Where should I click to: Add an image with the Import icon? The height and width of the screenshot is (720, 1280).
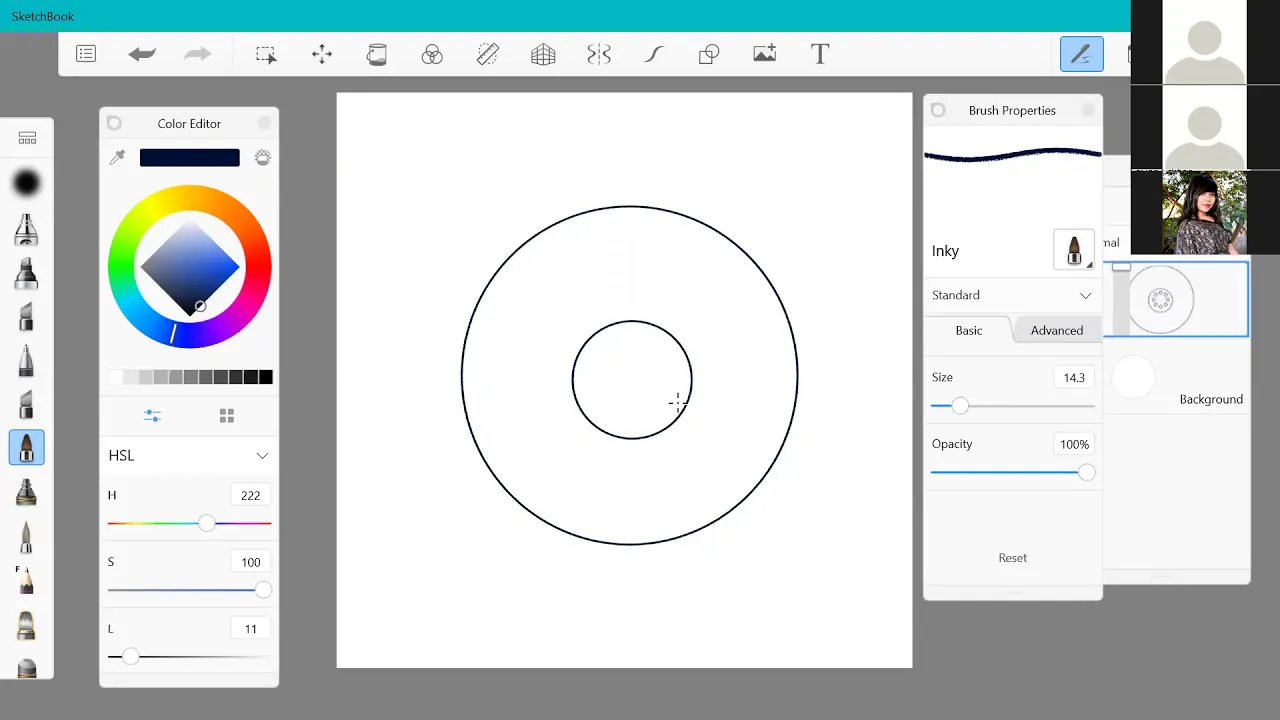(765, 54)
